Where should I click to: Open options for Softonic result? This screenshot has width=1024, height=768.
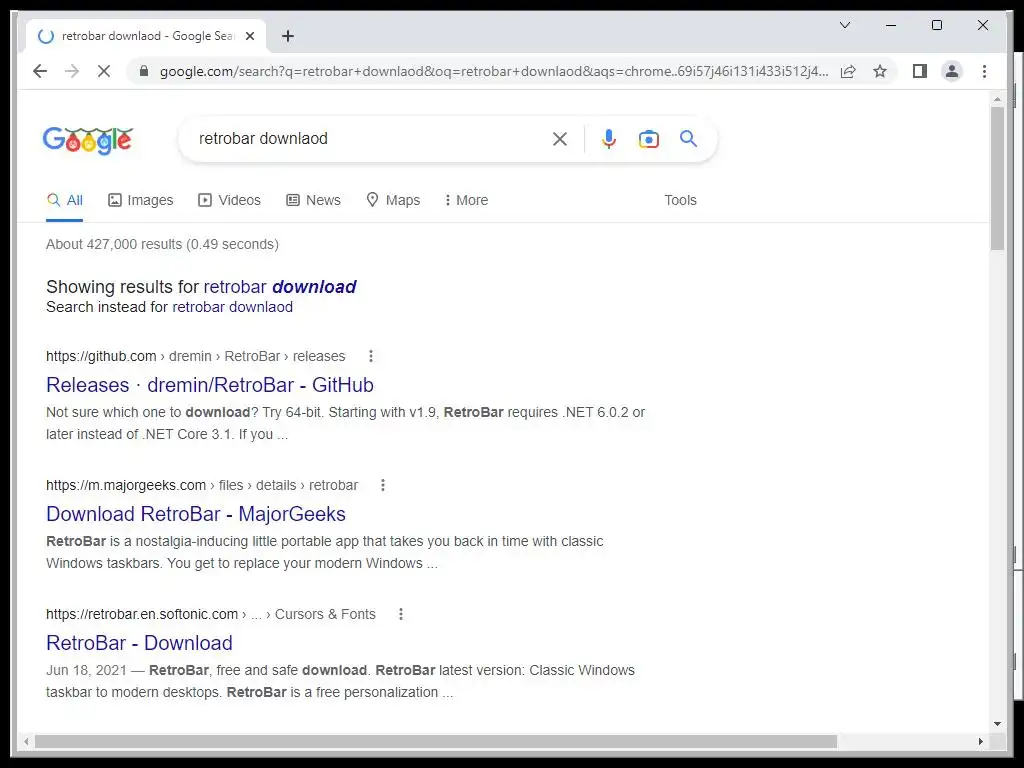point(401,614)
